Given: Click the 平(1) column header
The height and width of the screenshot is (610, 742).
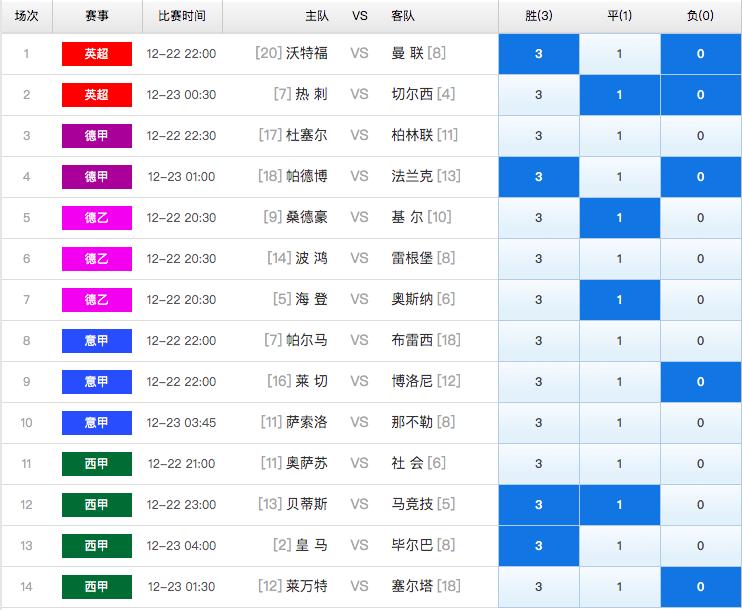Looking at the screenshot, I should [619, 16].
